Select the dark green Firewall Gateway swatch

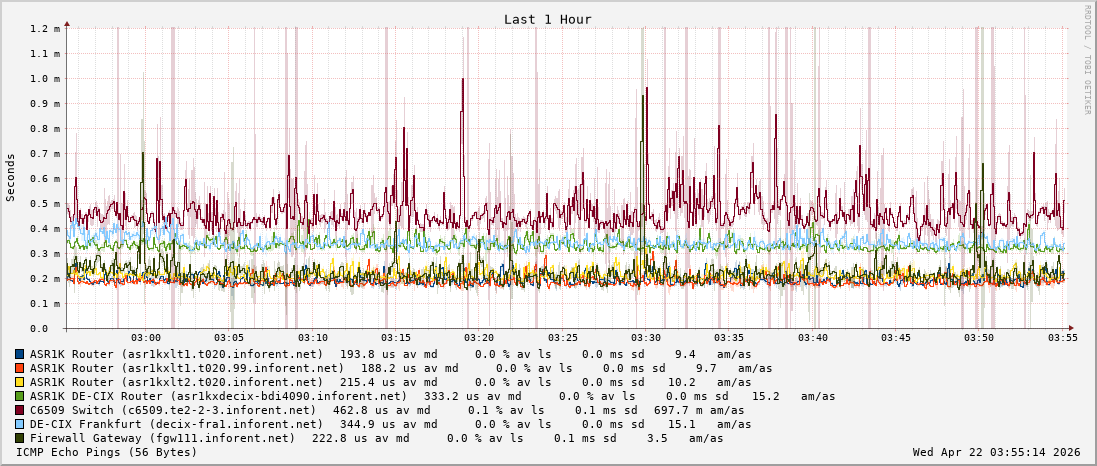(20, 438)
